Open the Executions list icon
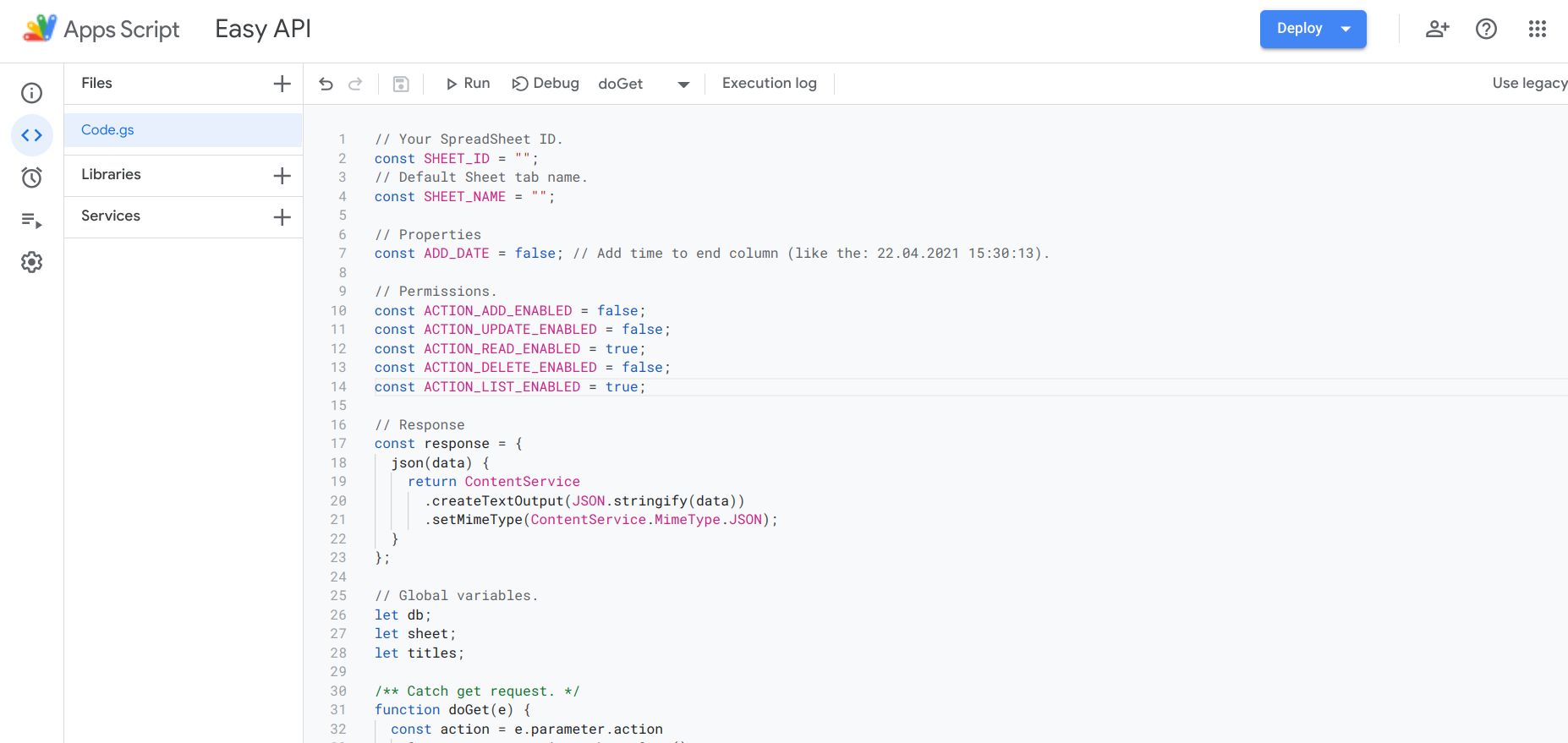 (31, 221)
